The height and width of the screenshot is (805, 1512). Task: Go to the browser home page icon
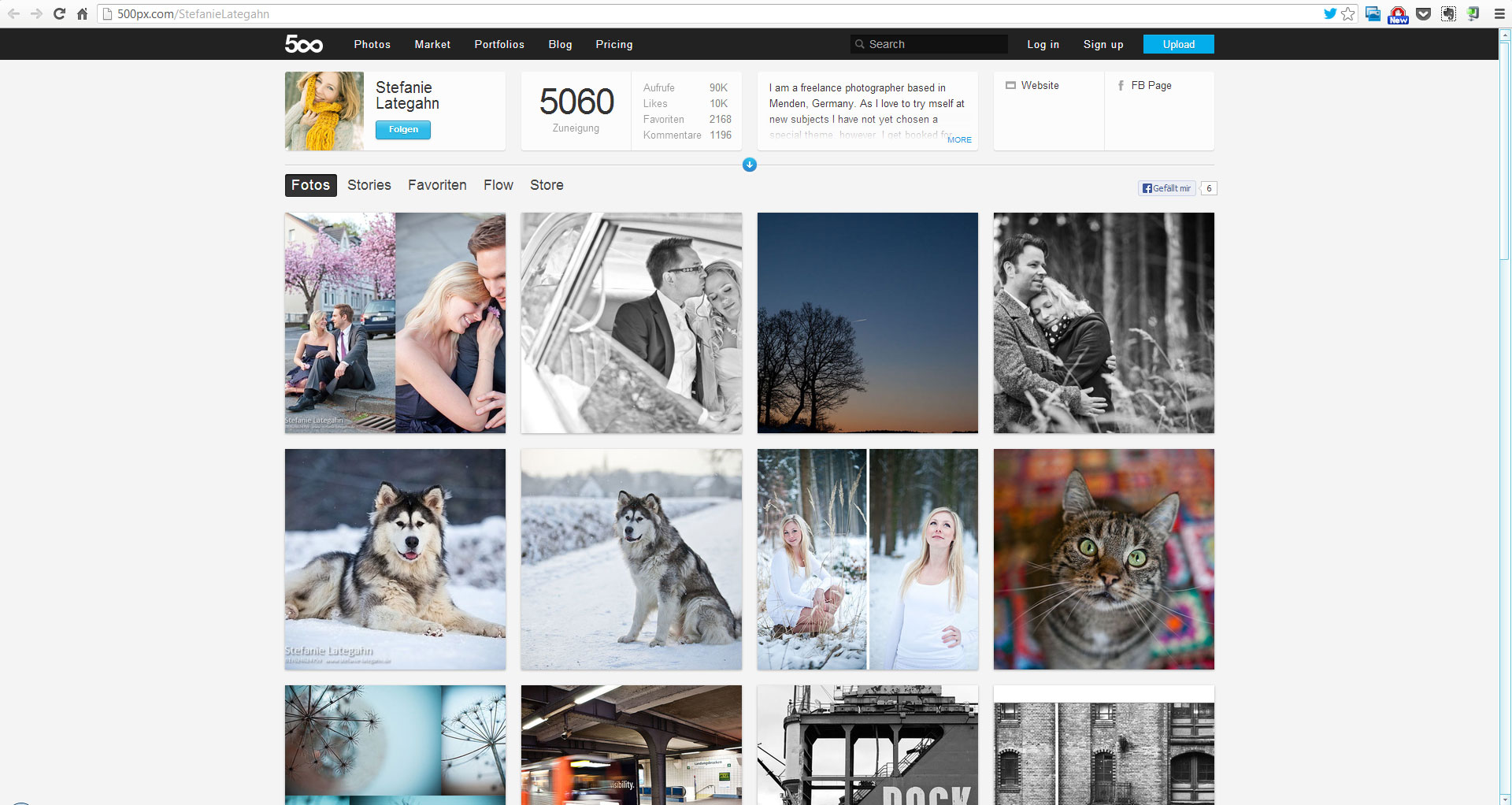tap(82, 13)
